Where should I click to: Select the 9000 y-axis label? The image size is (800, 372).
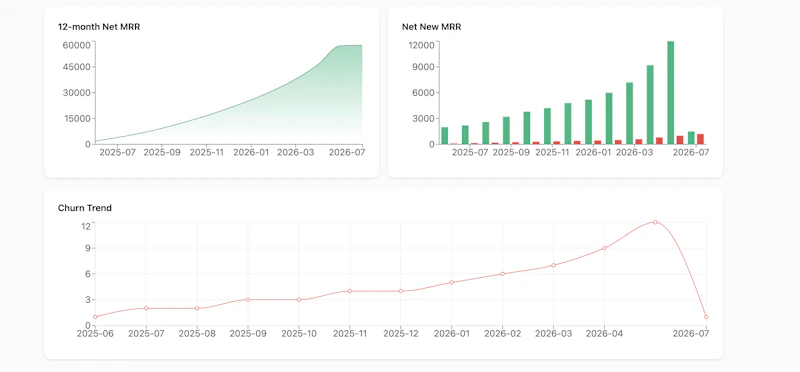coord(424,67)
